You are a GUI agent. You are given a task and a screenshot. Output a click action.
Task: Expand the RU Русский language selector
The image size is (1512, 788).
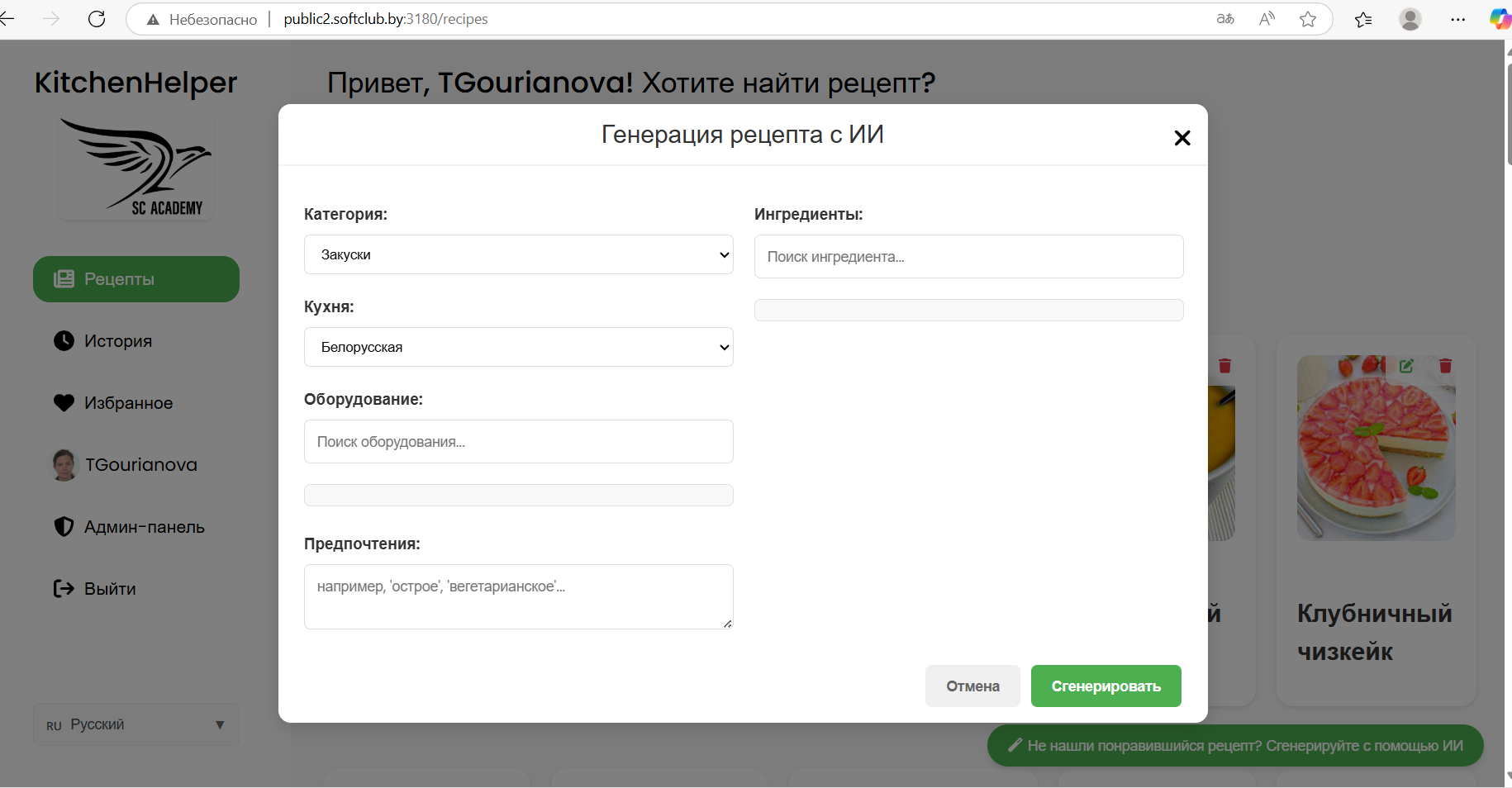pos(136,724)
